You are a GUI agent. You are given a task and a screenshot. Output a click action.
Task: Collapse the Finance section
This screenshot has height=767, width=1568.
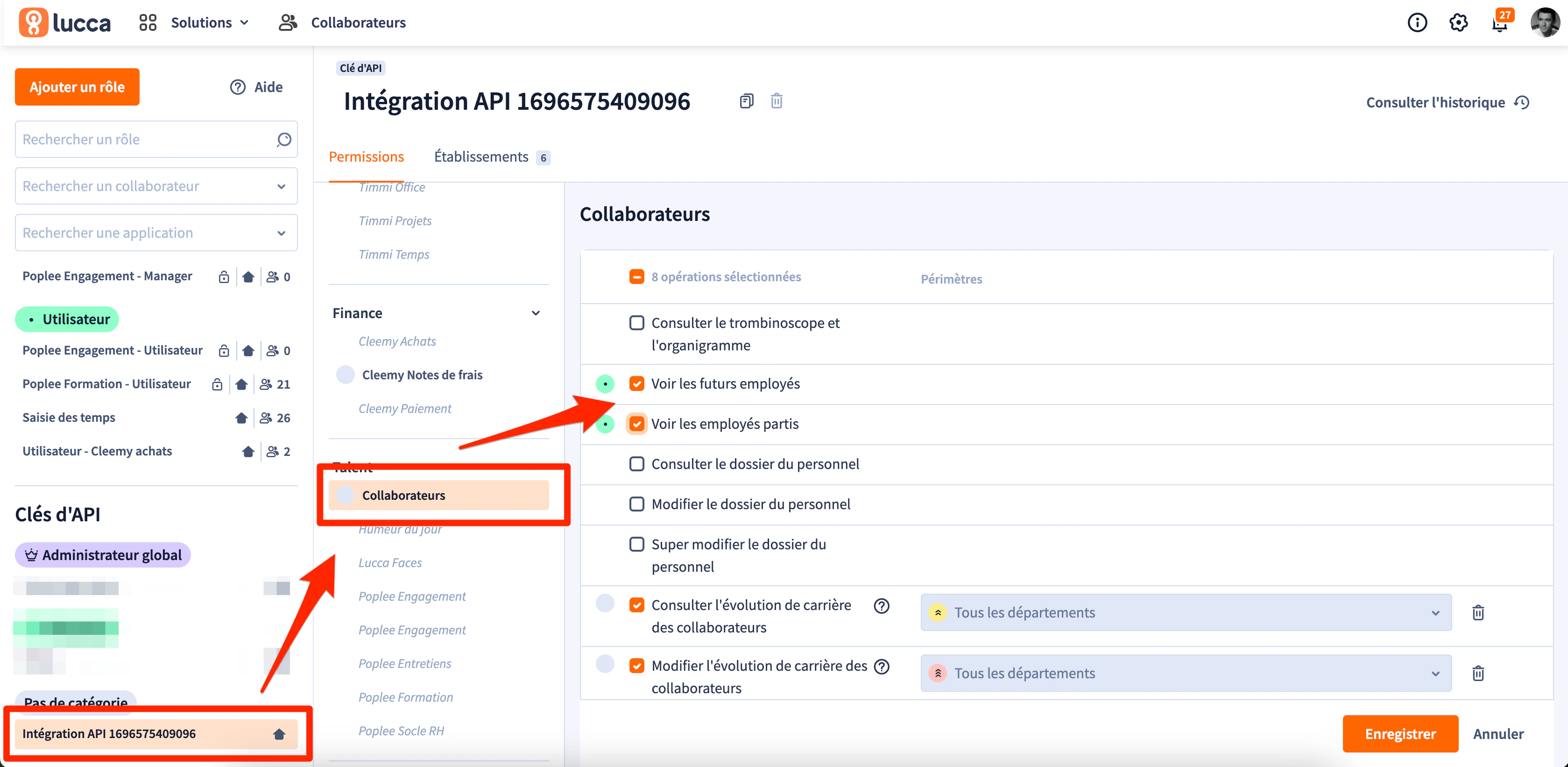pos(536,313)
